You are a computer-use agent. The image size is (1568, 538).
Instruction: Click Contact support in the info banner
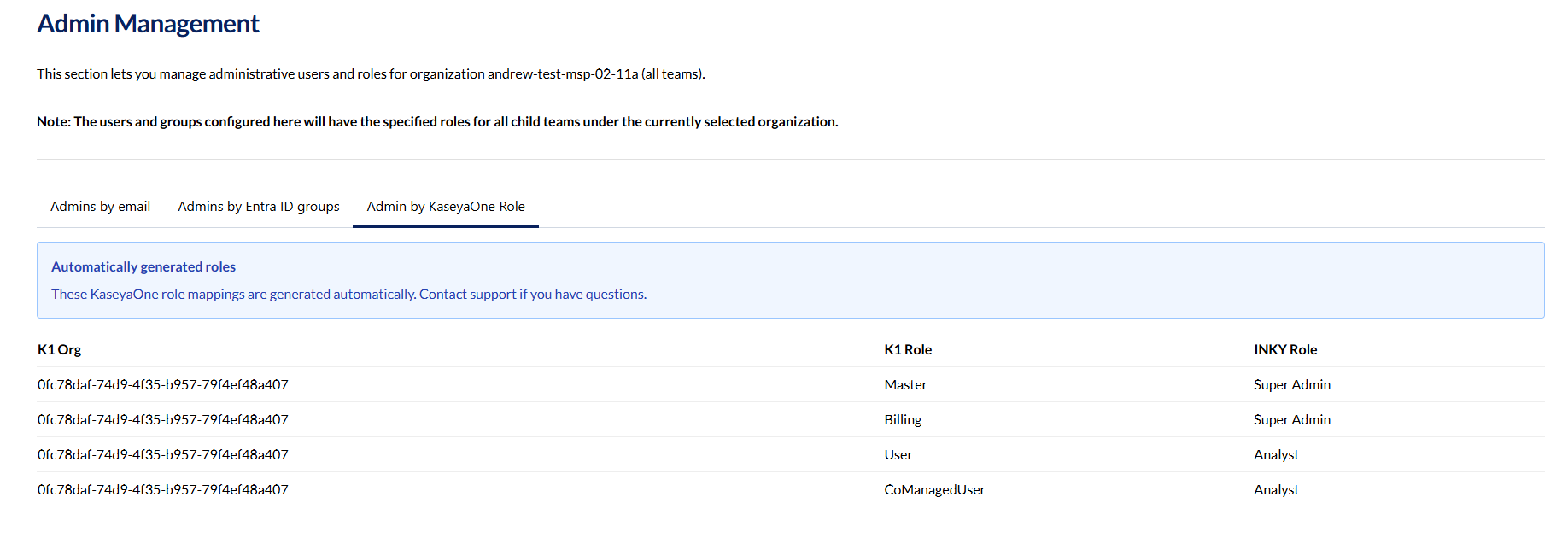click(x=467, y=295)
